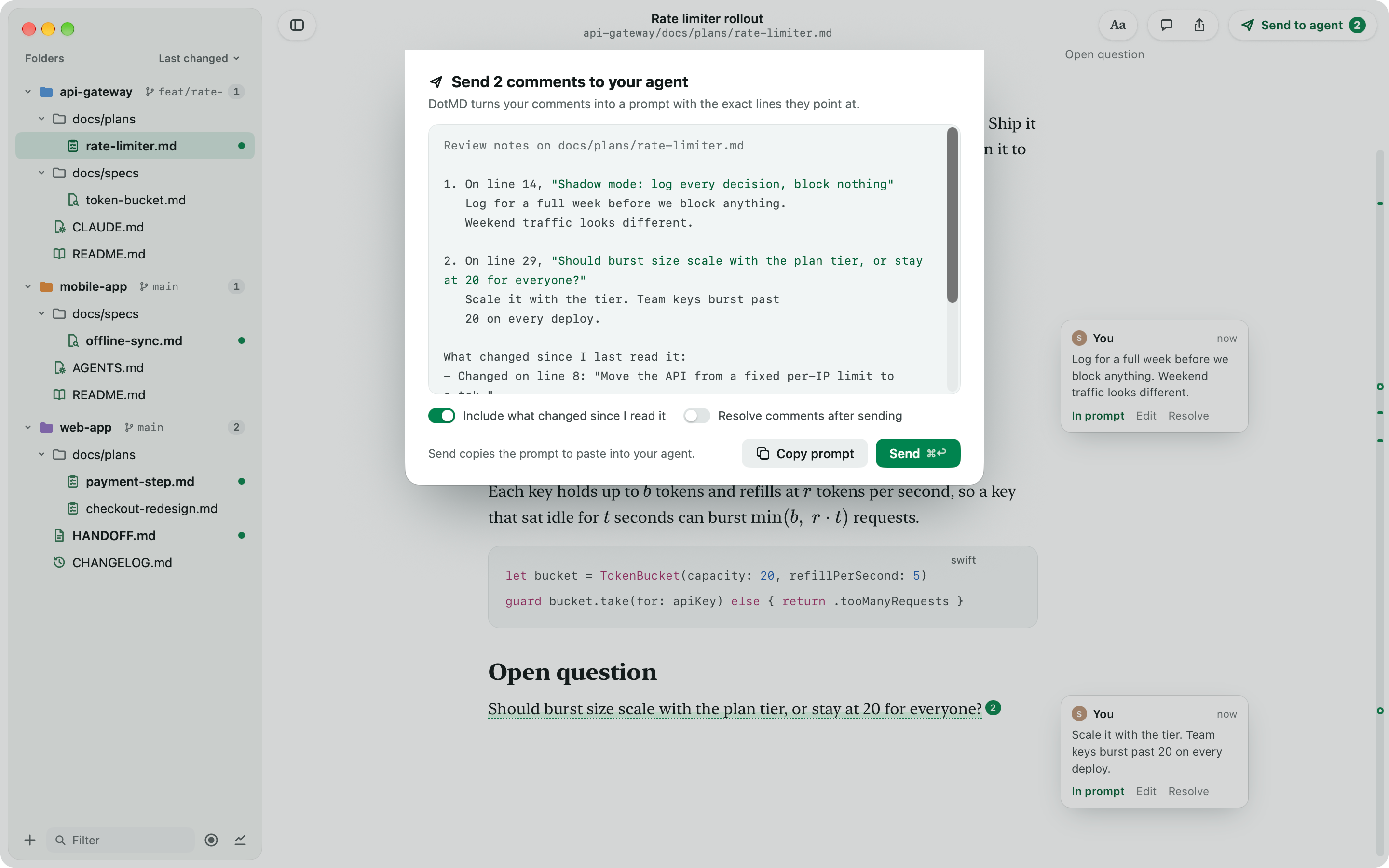This screenshot has height=868, width=1389.
Task: Open payment-step.md file
Action: [136, 482]
